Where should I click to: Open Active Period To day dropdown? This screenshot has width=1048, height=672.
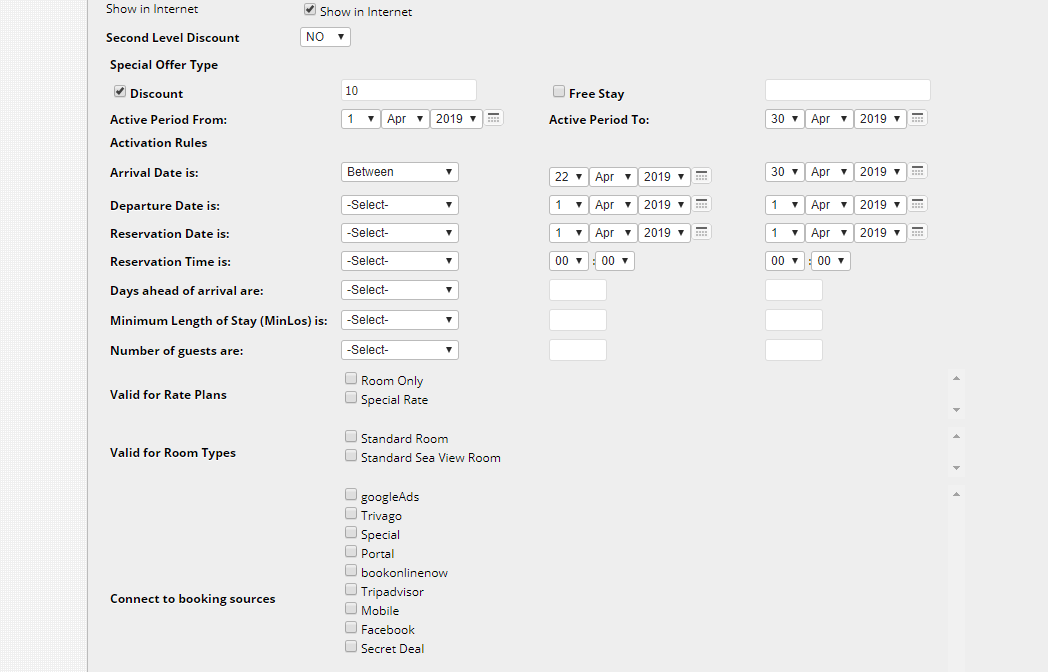point(784,119)
